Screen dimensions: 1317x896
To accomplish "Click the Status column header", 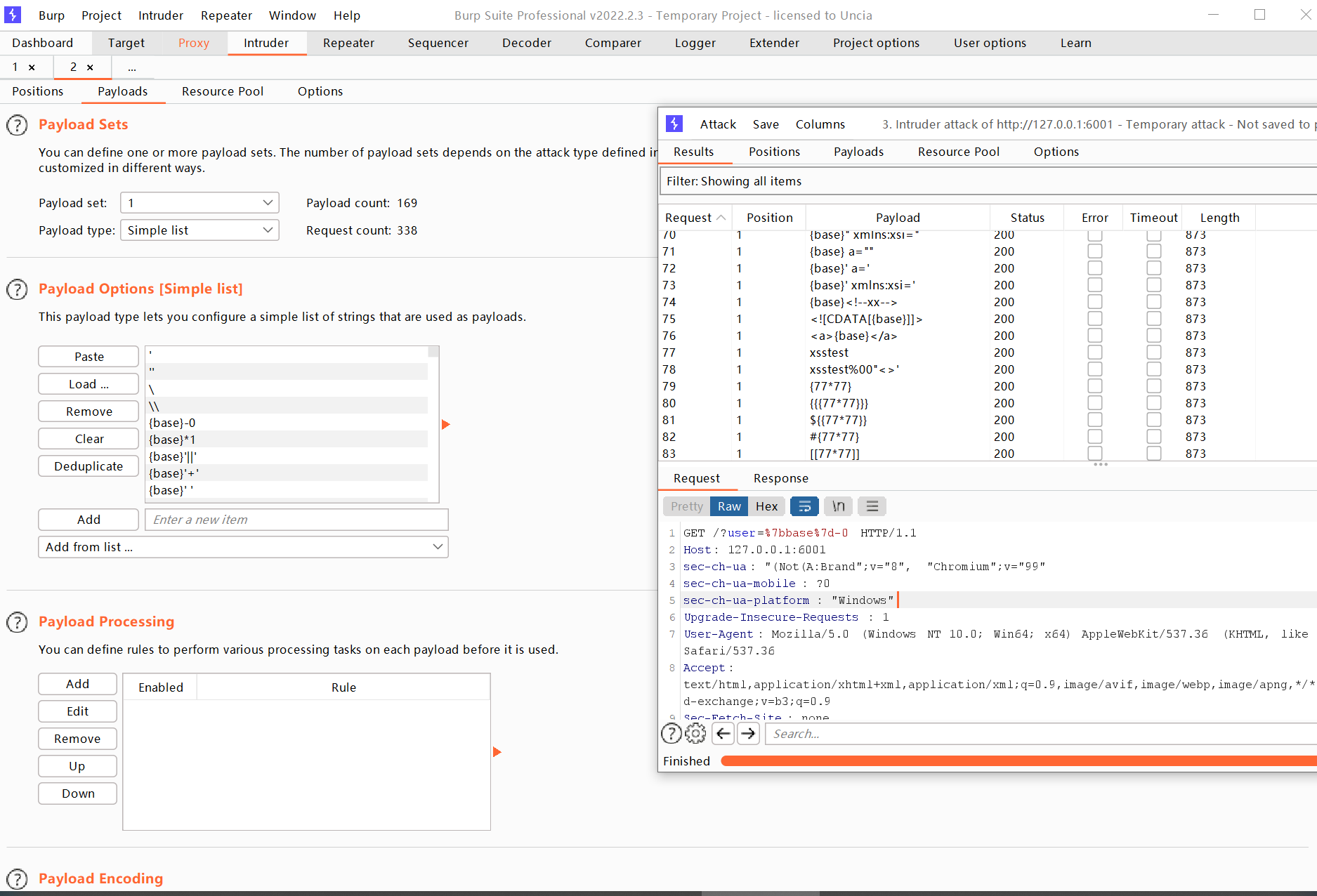I will coord(1027,218).
